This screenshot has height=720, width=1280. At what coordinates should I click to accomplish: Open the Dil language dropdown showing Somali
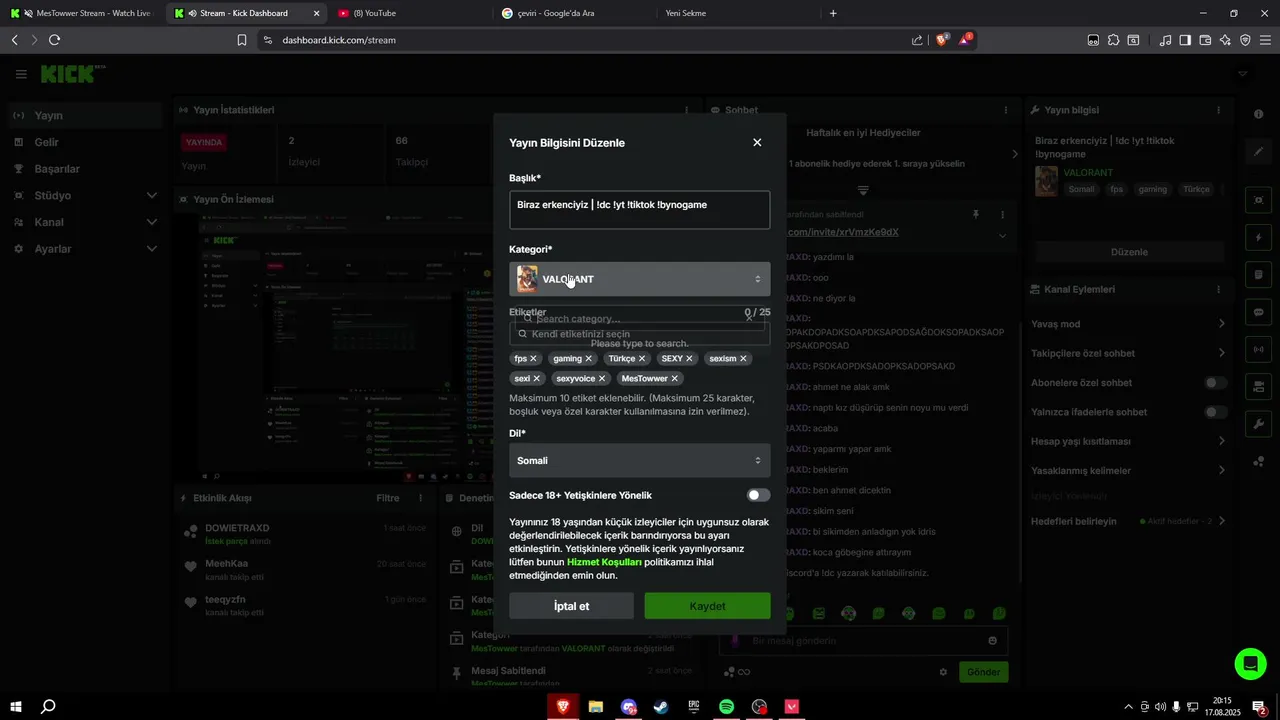[x=639, y=461]
